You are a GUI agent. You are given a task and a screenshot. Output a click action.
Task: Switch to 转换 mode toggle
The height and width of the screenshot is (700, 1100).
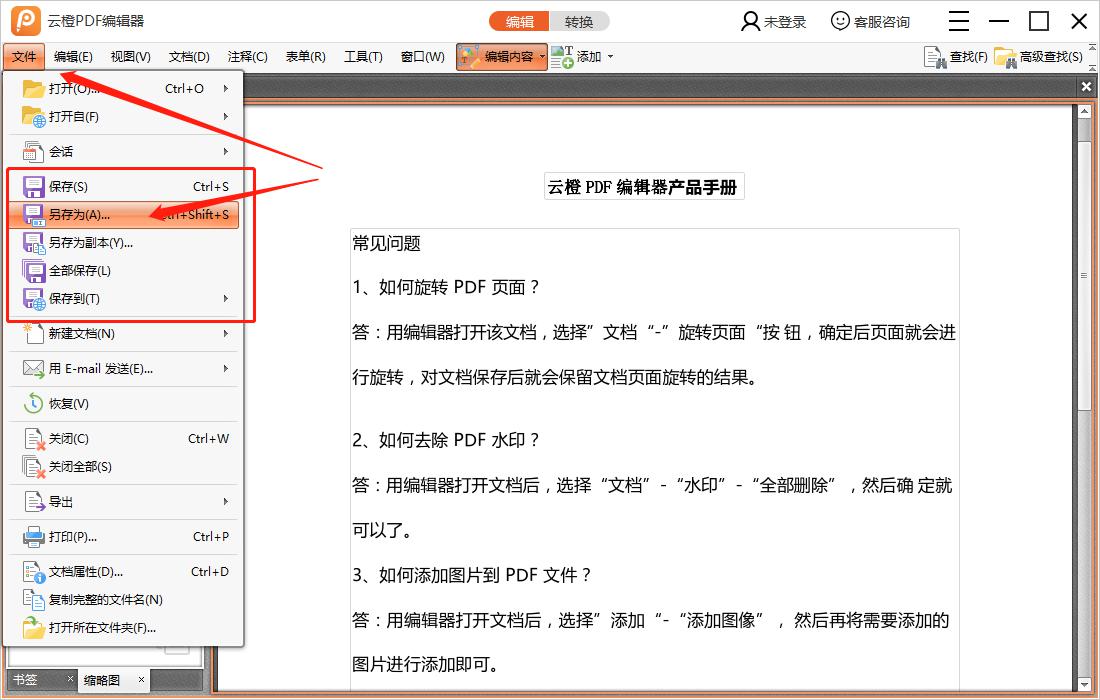click(x=579, y=22)
